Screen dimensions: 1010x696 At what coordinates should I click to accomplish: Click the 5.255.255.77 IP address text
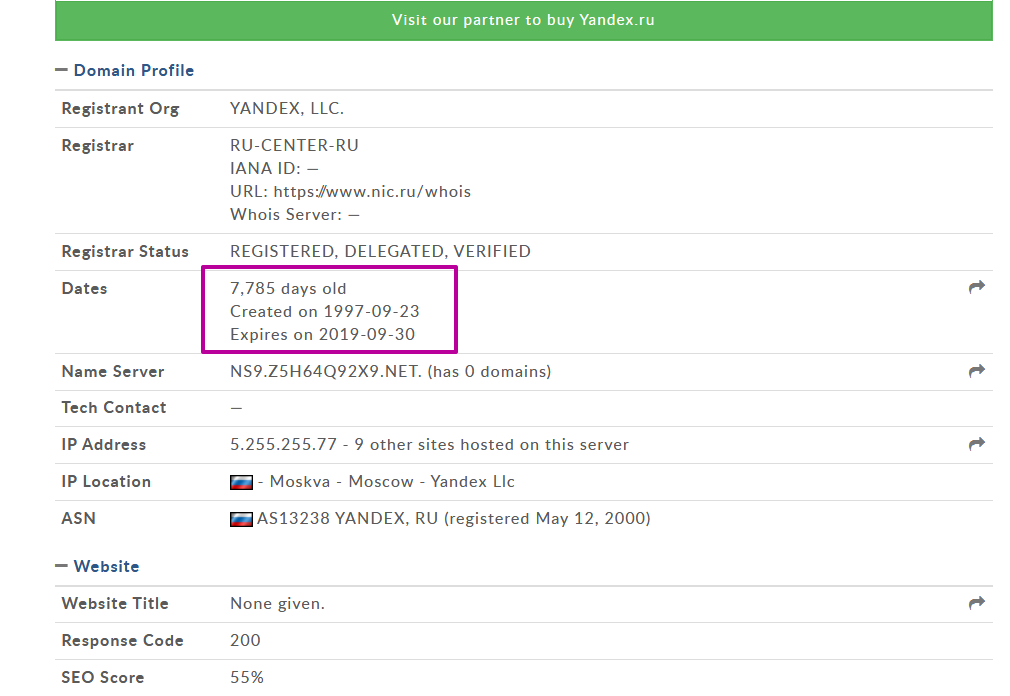point(283,445)
